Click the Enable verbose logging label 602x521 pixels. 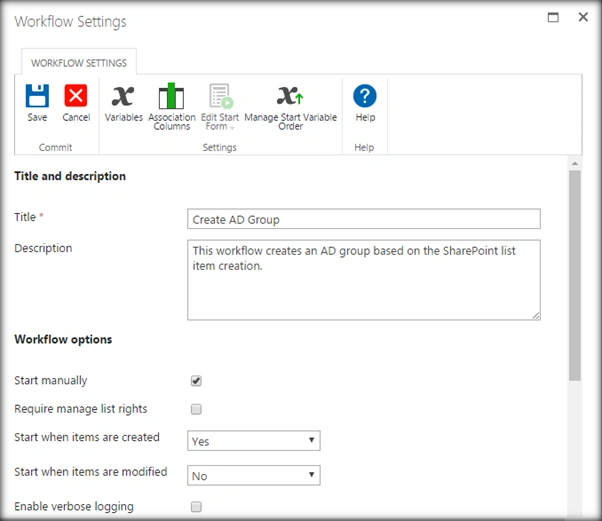coord(74,507)
